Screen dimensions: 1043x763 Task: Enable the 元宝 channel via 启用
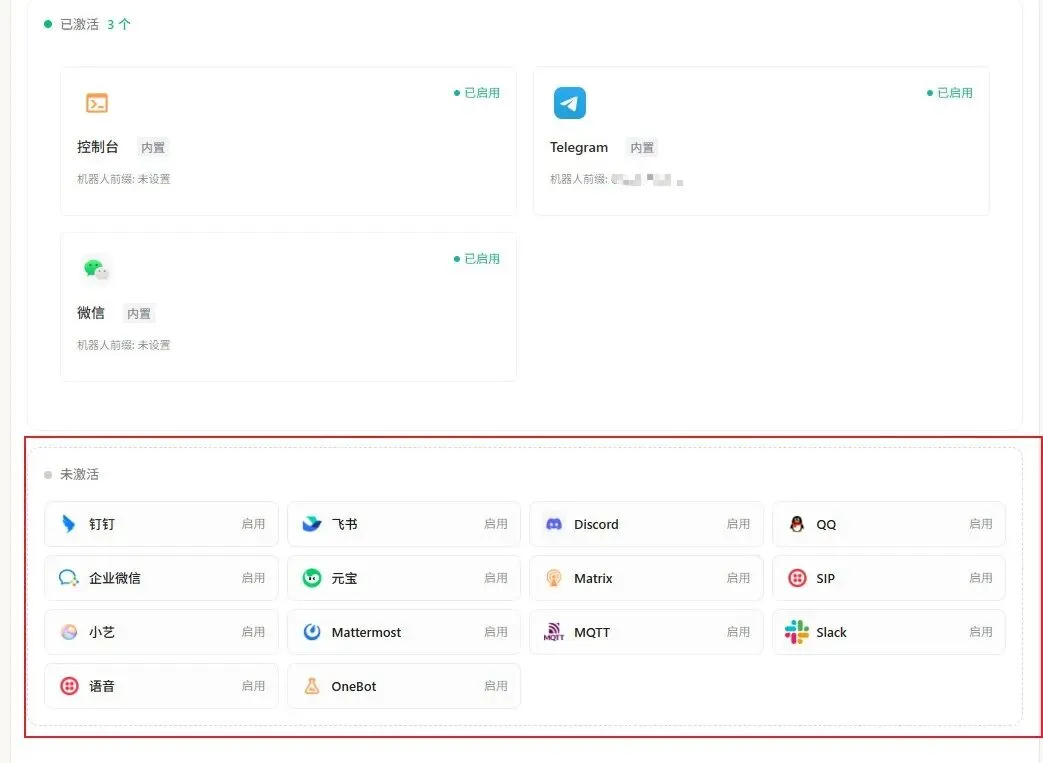[496, 578]
